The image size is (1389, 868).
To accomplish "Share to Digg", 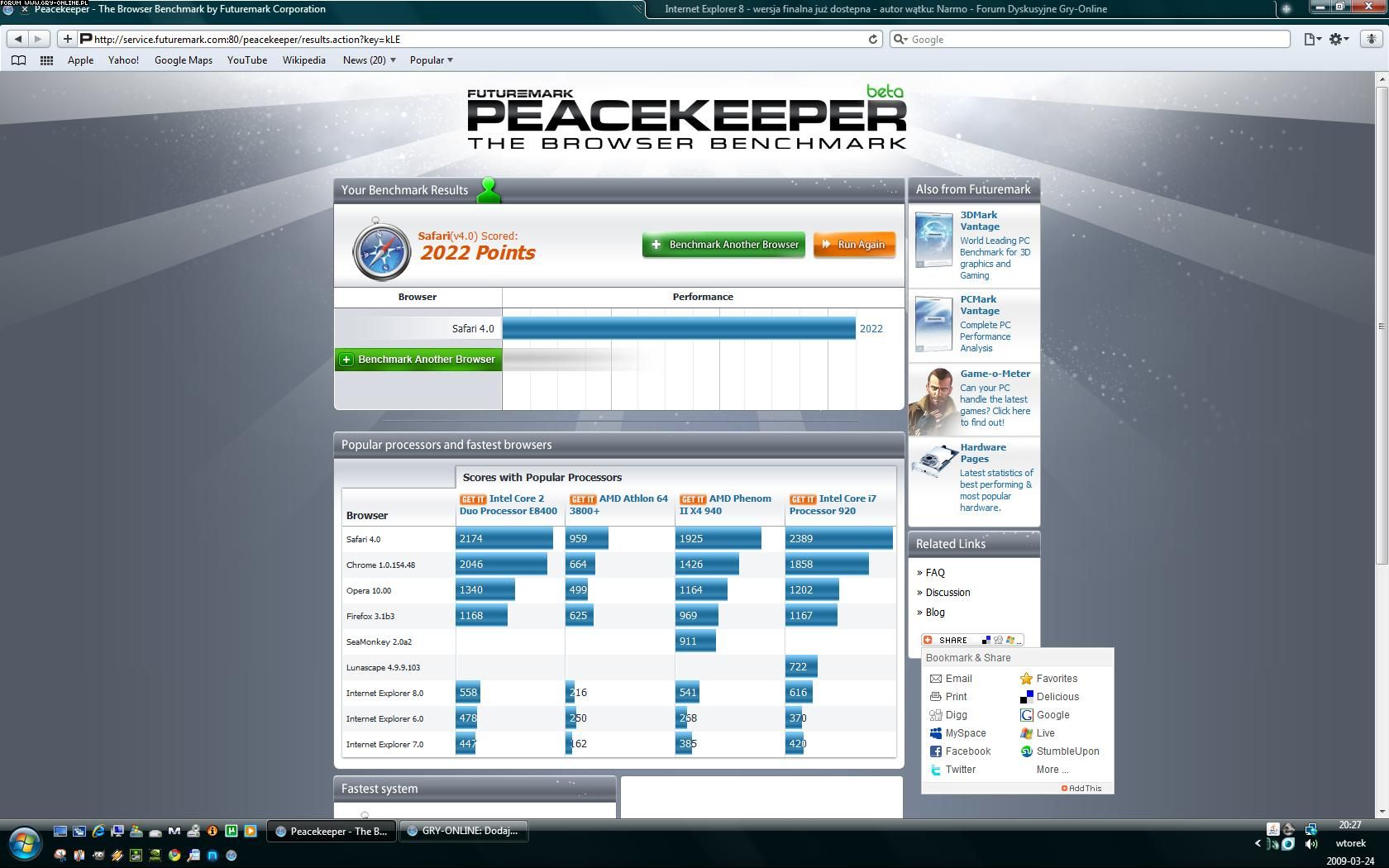I will click(948, 715).
